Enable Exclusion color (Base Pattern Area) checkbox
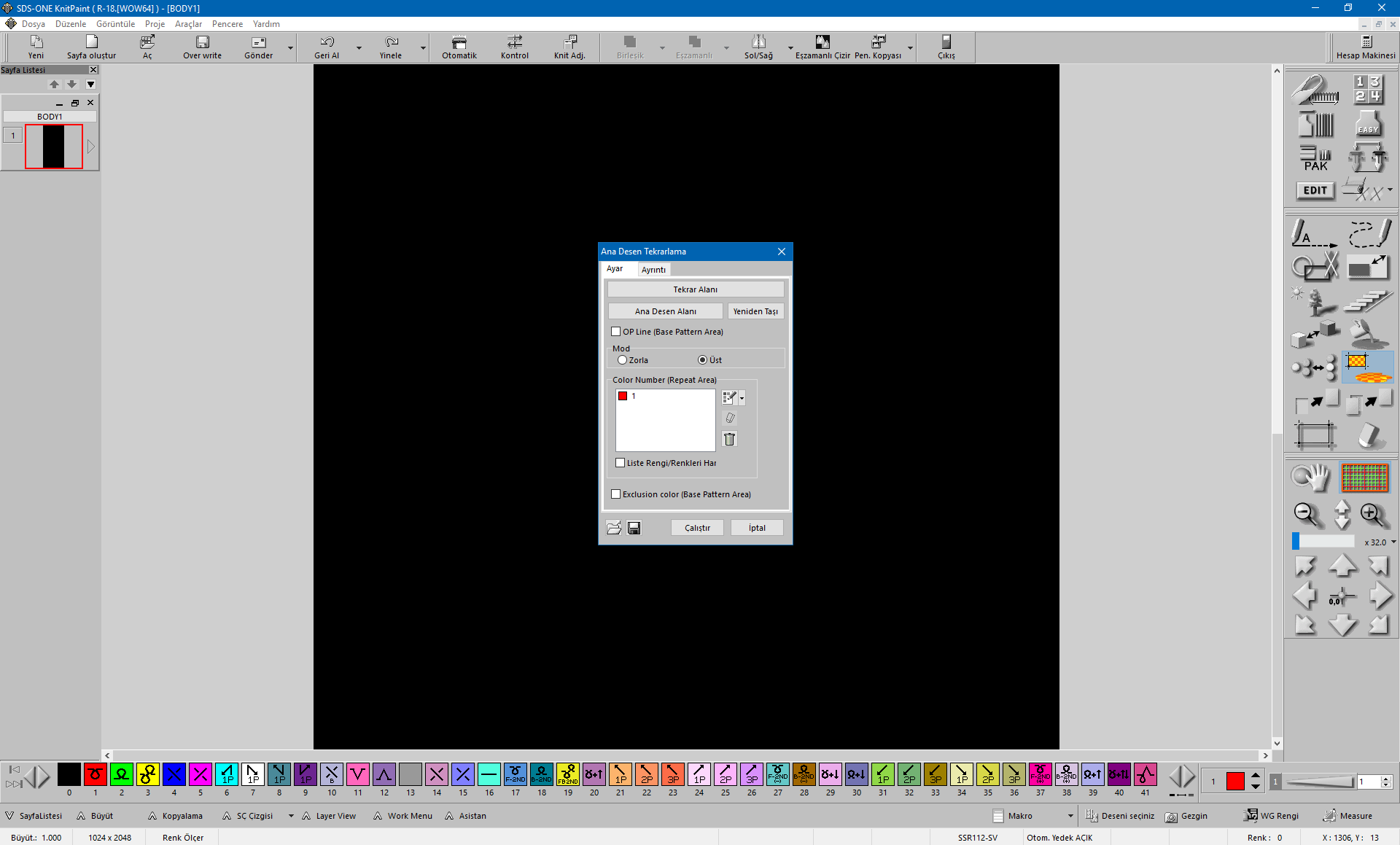 (x=616, y=494)
